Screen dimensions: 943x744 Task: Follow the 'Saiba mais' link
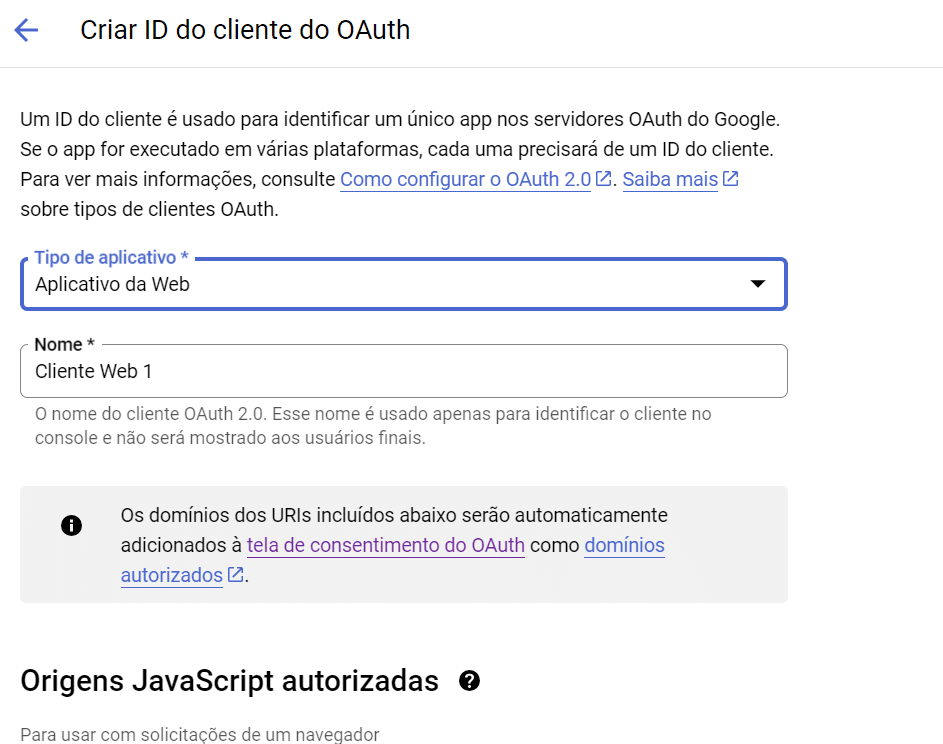click(x=669, y=180)
